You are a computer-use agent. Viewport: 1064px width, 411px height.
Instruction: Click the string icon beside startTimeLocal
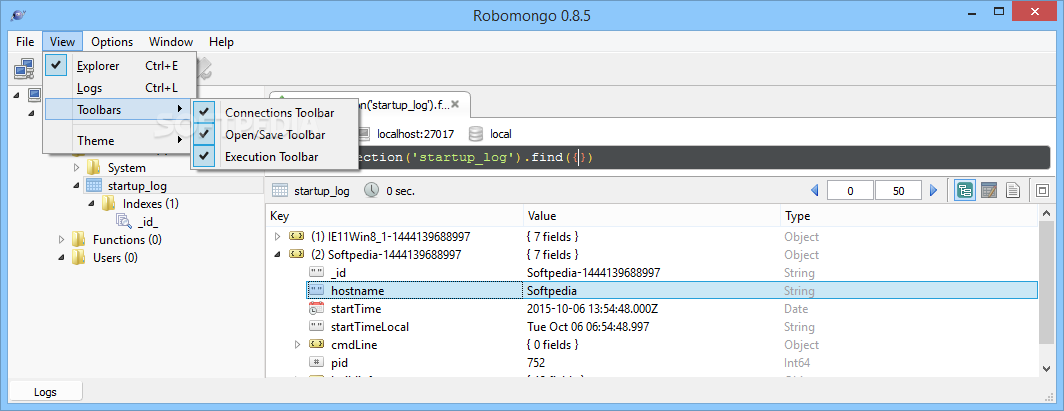(x=316, y=326)
